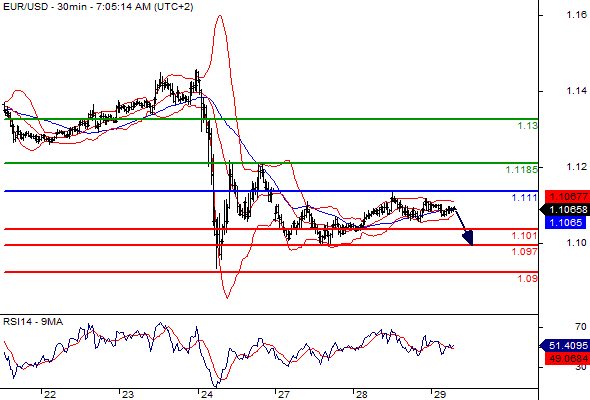Click the RSI14 - 9MA indicator label

click(x=33, y=322)
